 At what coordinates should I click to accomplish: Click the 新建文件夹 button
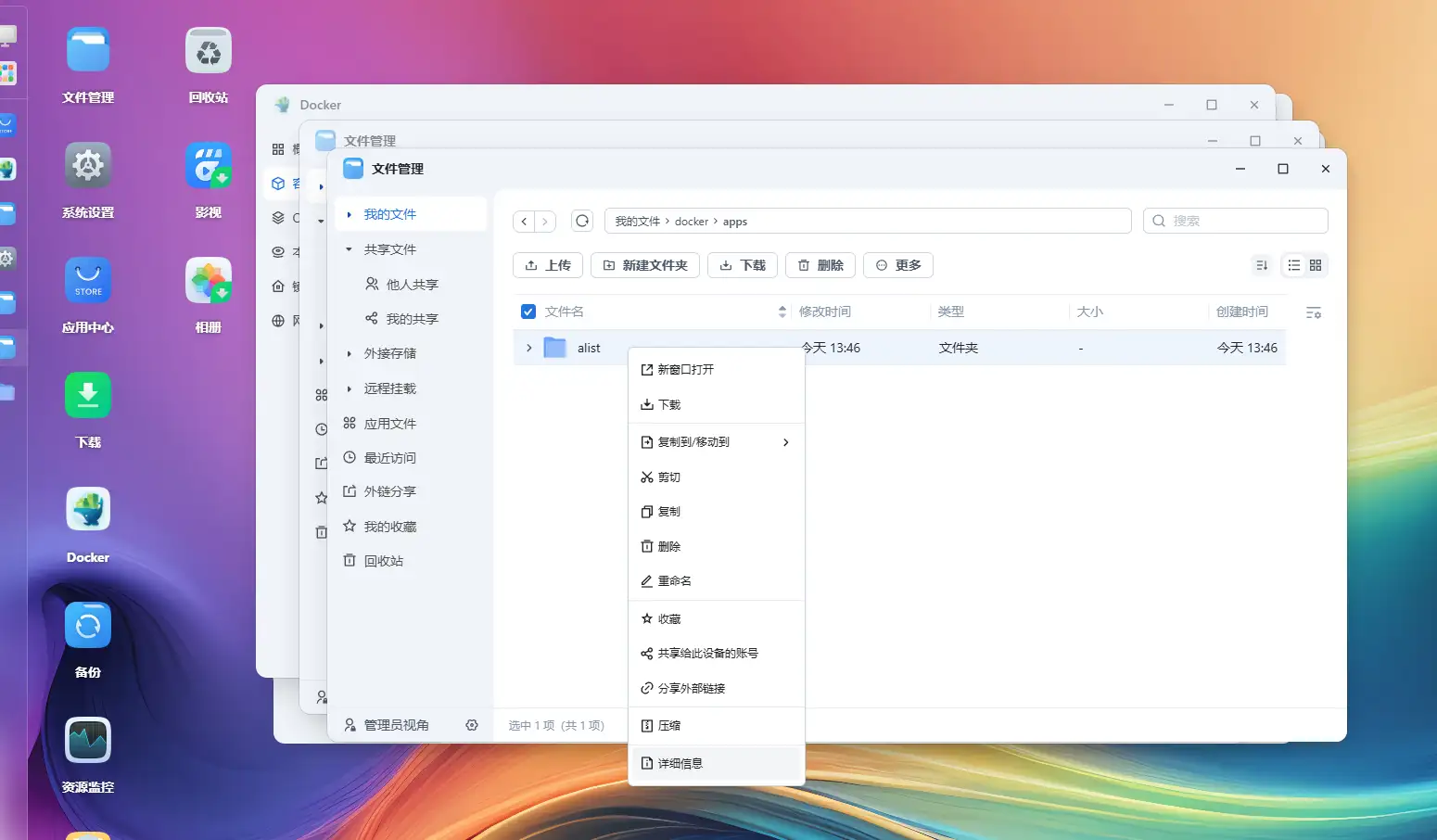[x=644, y=265]
